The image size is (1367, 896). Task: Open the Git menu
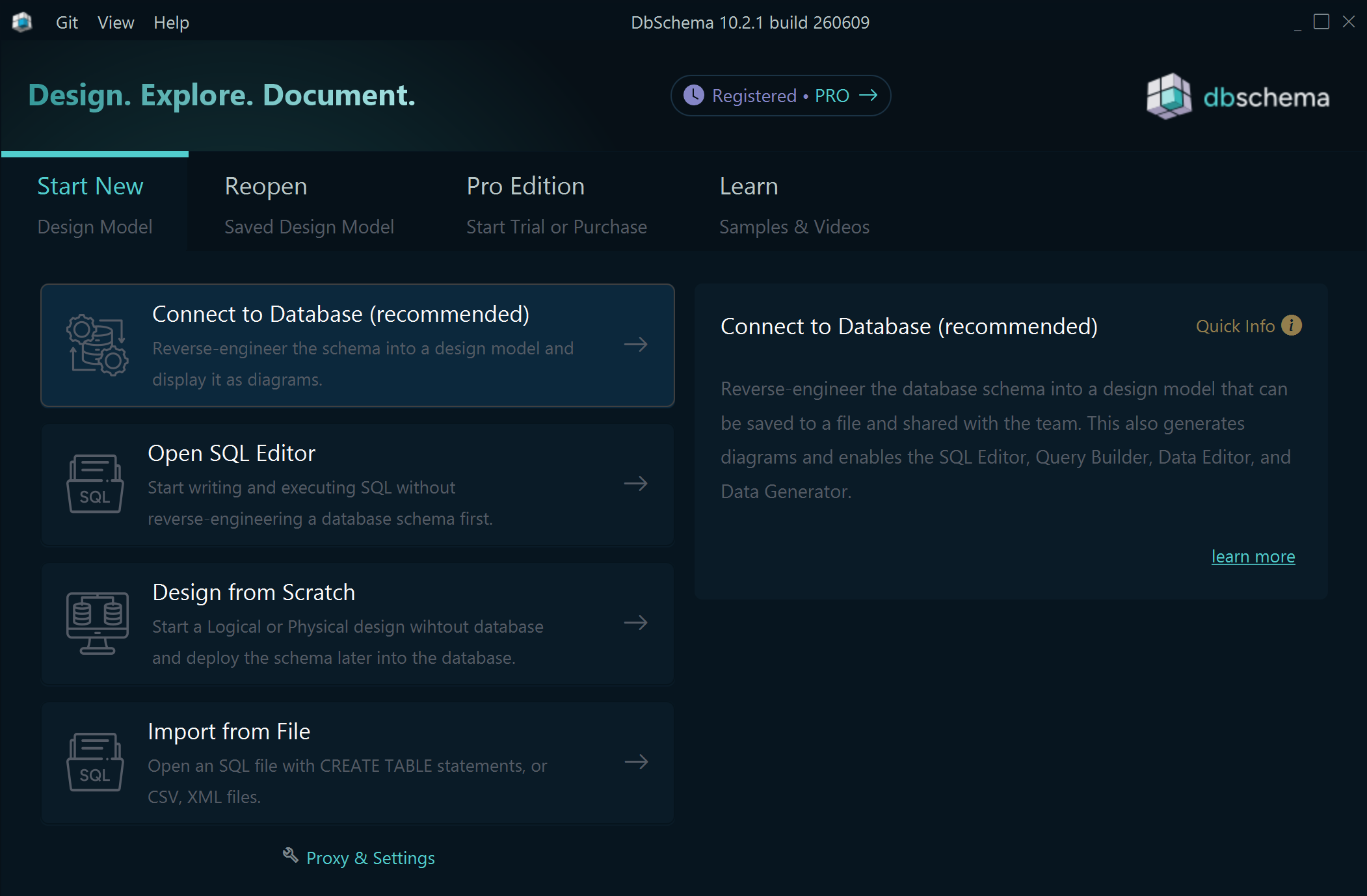(67, 22)
